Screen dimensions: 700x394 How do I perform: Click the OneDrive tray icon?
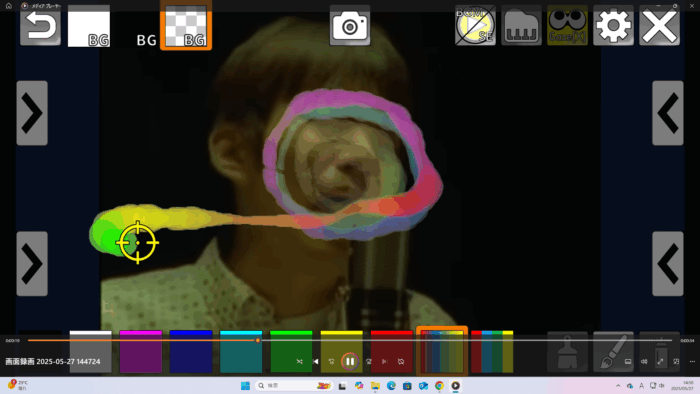(629, 386)
